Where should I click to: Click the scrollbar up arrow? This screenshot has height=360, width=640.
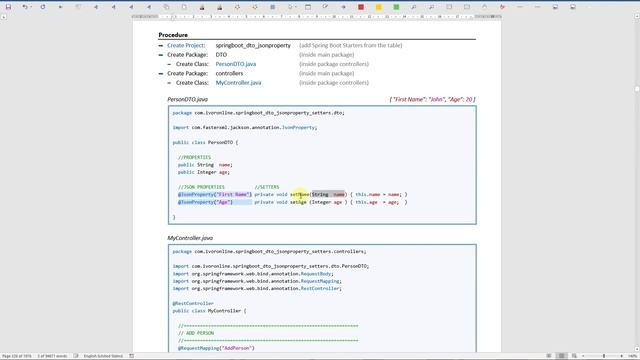pyautogui.click(x=637, y=16)
